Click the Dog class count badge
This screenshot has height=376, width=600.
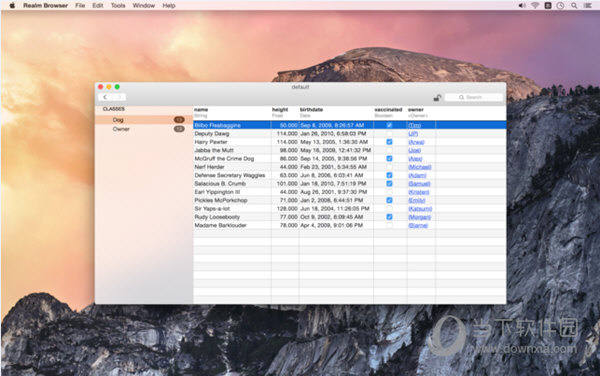(179, 120)
